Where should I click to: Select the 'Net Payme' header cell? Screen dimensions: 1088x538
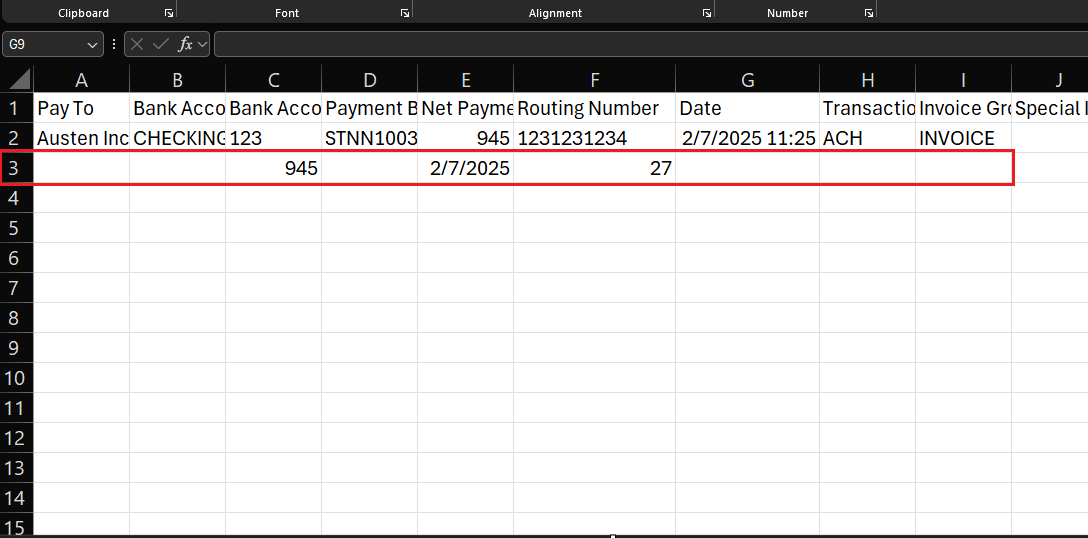[466, 108]
